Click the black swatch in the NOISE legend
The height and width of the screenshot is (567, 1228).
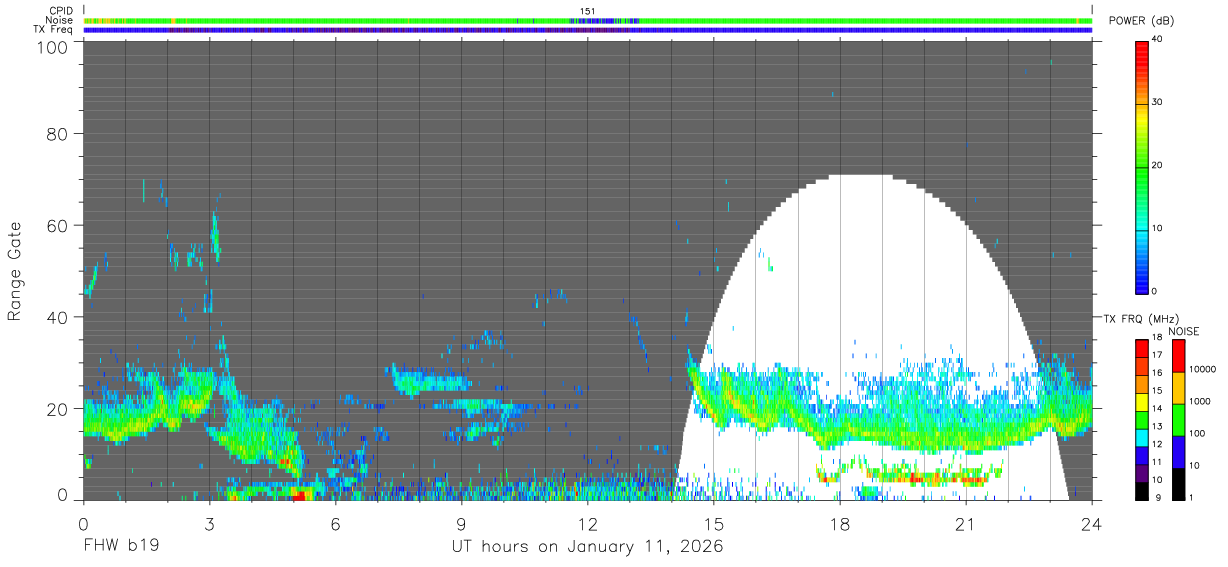point(1178,482)
